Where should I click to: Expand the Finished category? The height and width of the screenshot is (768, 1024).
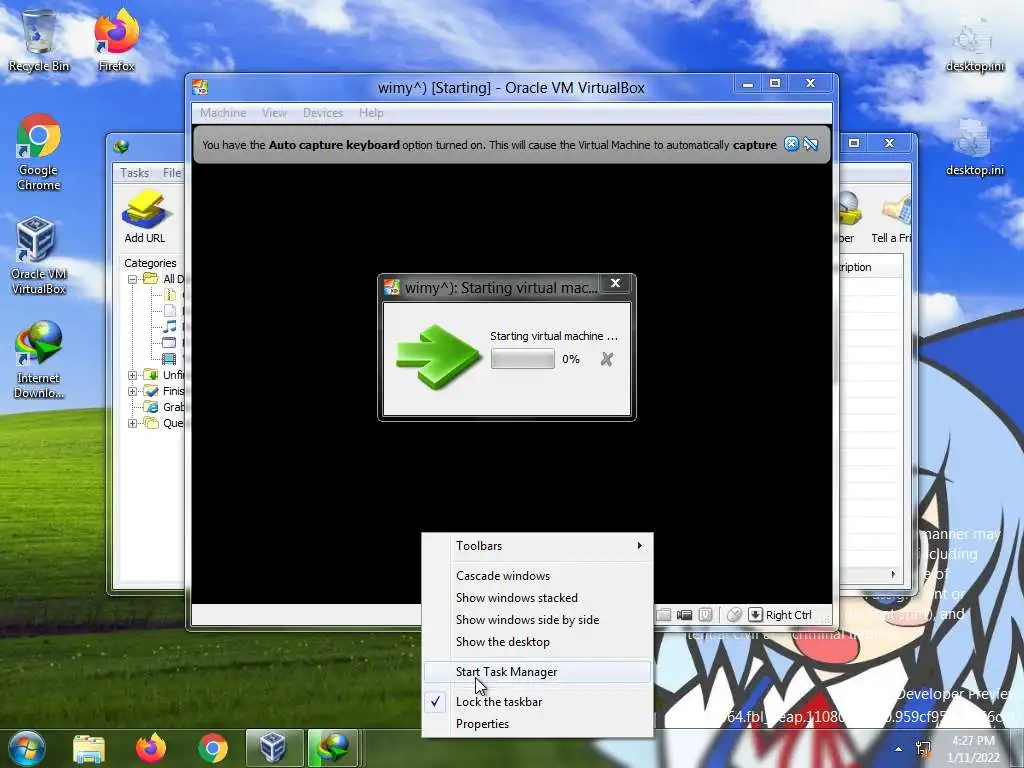click(133, 391)
